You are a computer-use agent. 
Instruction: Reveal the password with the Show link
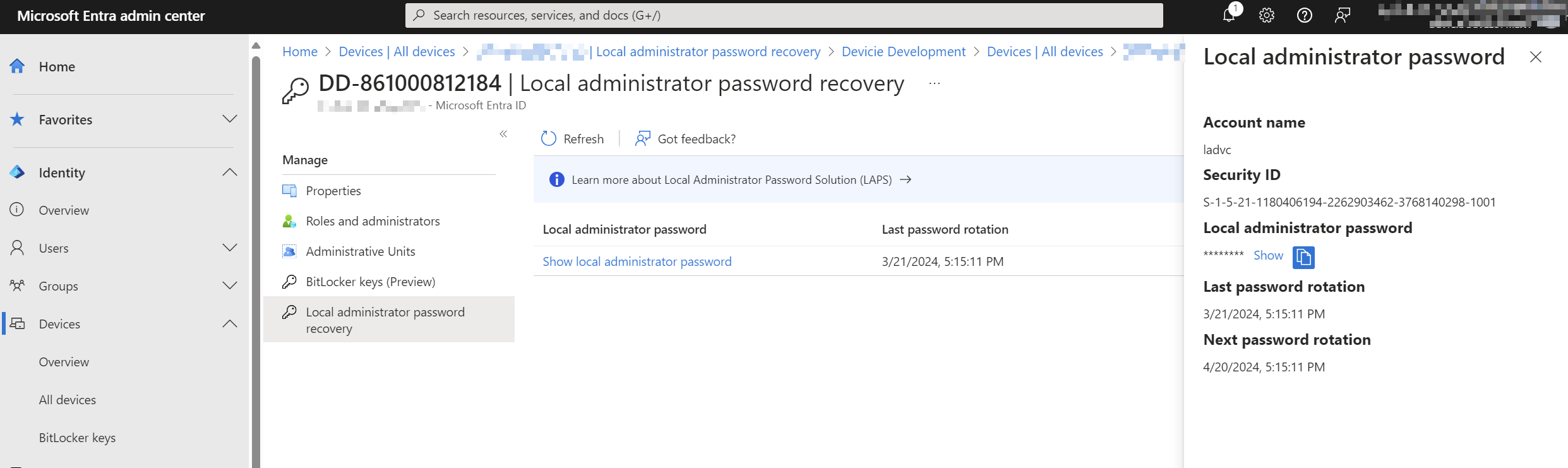[1267, 256]
